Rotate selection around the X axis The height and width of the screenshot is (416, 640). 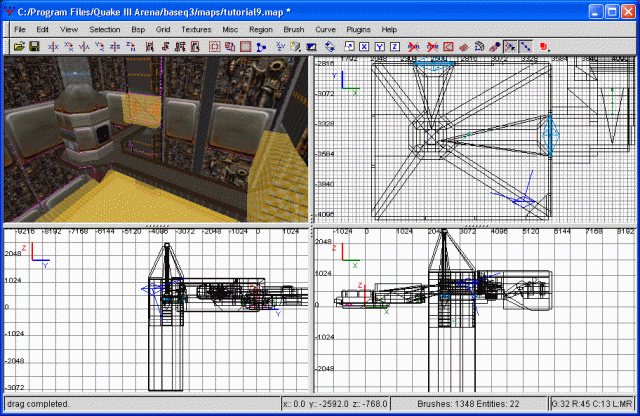tap(69, 47)
